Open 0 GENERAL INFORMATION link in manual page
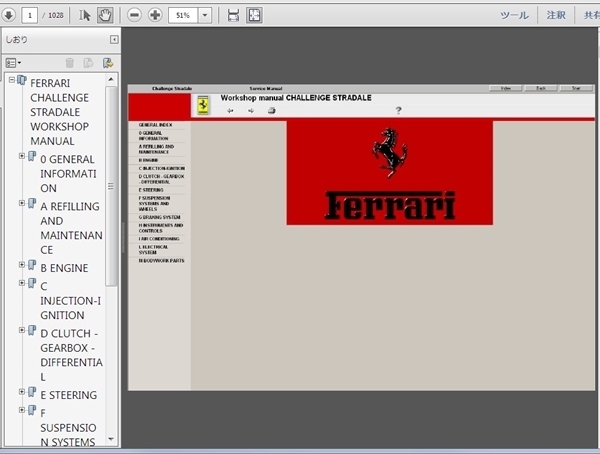 coord(153,136)
